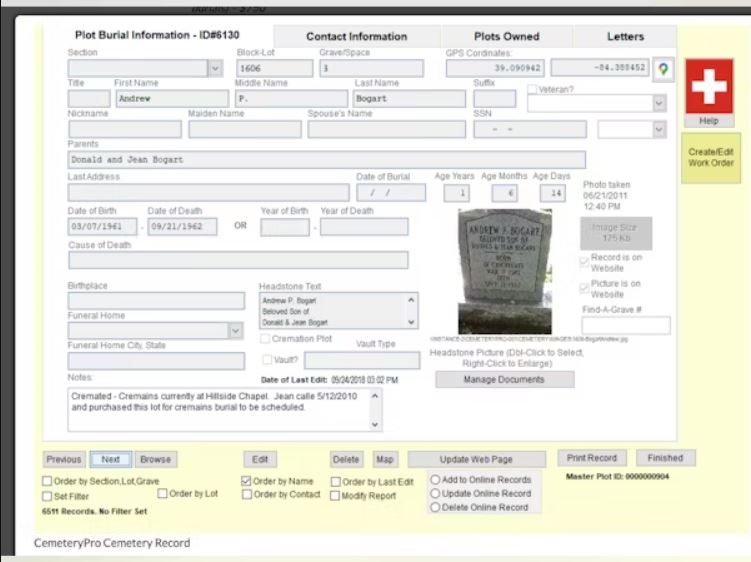Click the Edit button
The width and height of the screenshot is (751, 562).
tap(260, 459)
